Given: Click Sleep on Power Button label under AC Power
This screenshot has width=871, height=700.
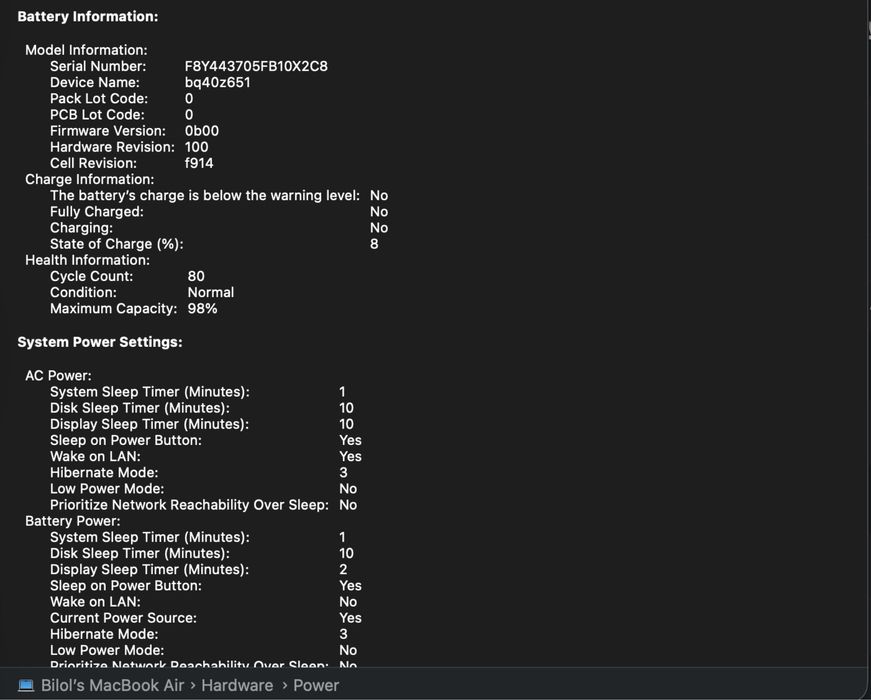Looking at the screenshot, I should coord(126,439).
